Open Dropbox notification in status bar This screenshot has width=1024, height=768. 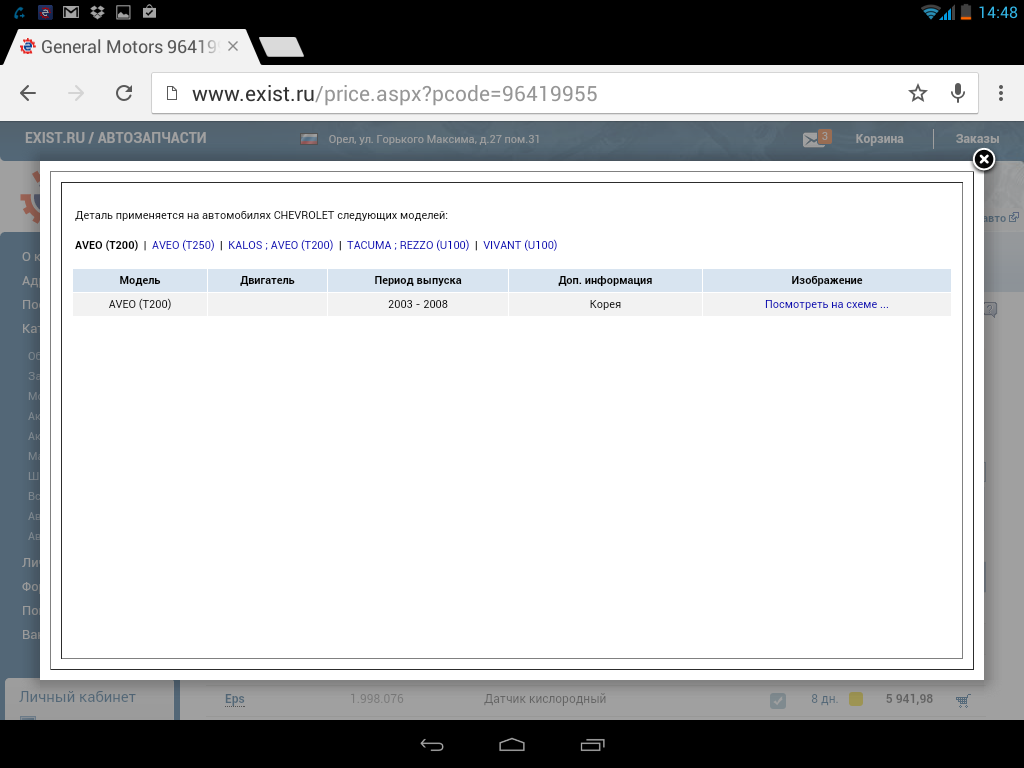(x=97, y=12)
